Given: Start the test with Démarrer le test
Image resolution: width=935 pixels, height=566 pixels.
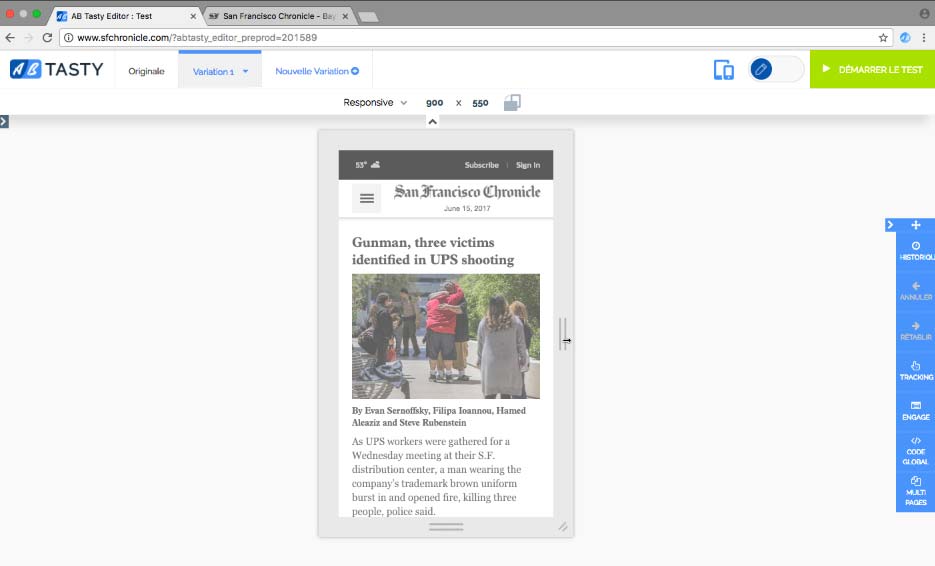Looking at the screenshot, I should [x=872, y=69].
